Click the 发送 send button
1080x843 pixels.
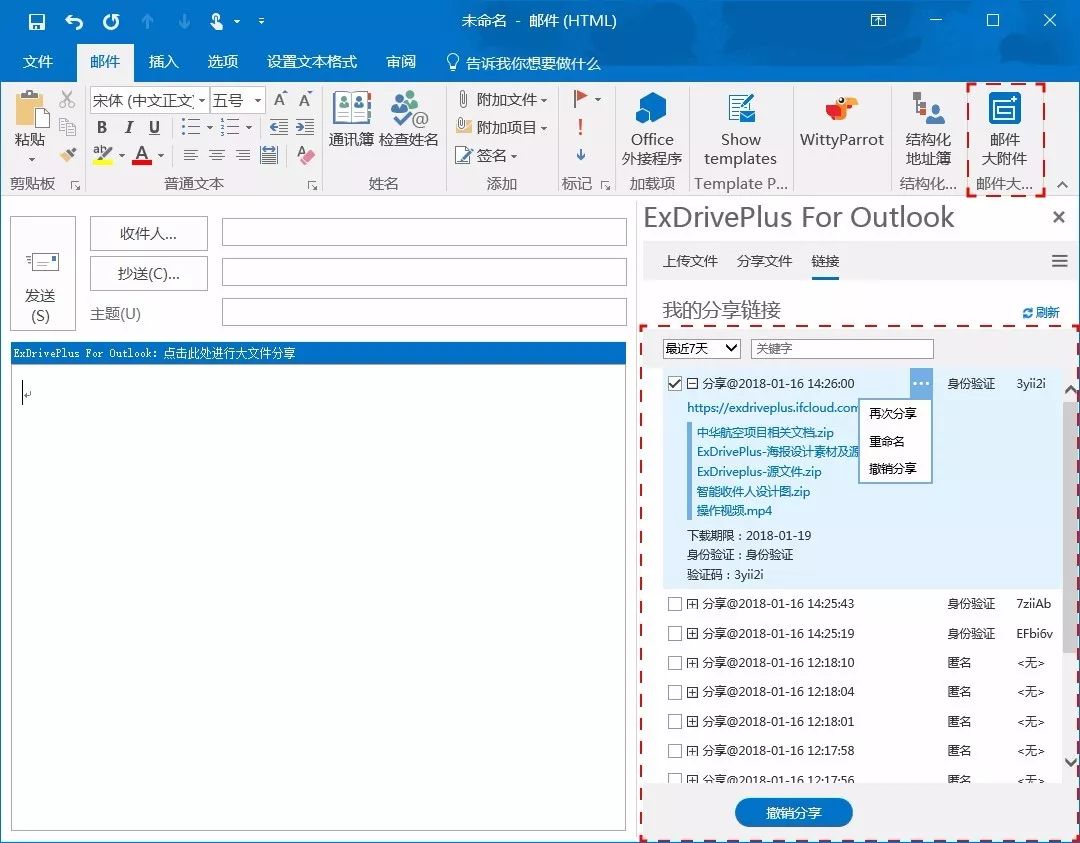(43, 274)
